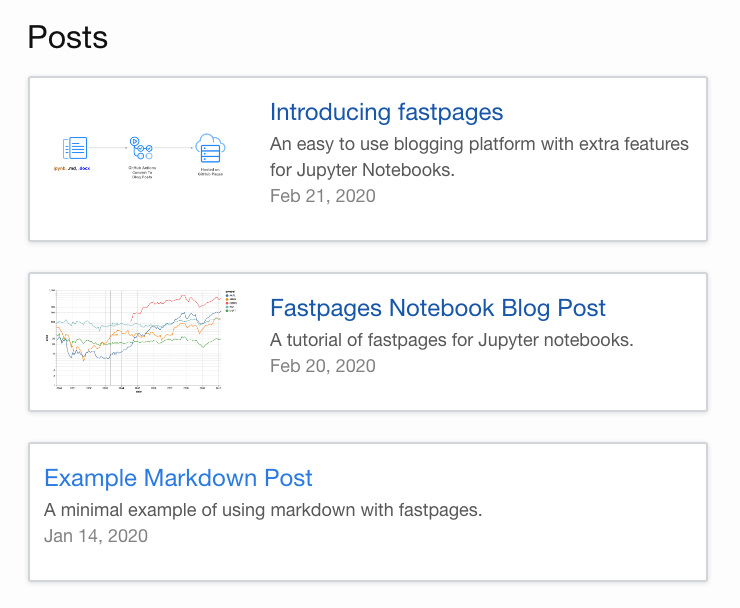Open the 'Fastpages Notebook Blog Post' link
This screenshot has height=608, width=740.
tap(438, 307)
